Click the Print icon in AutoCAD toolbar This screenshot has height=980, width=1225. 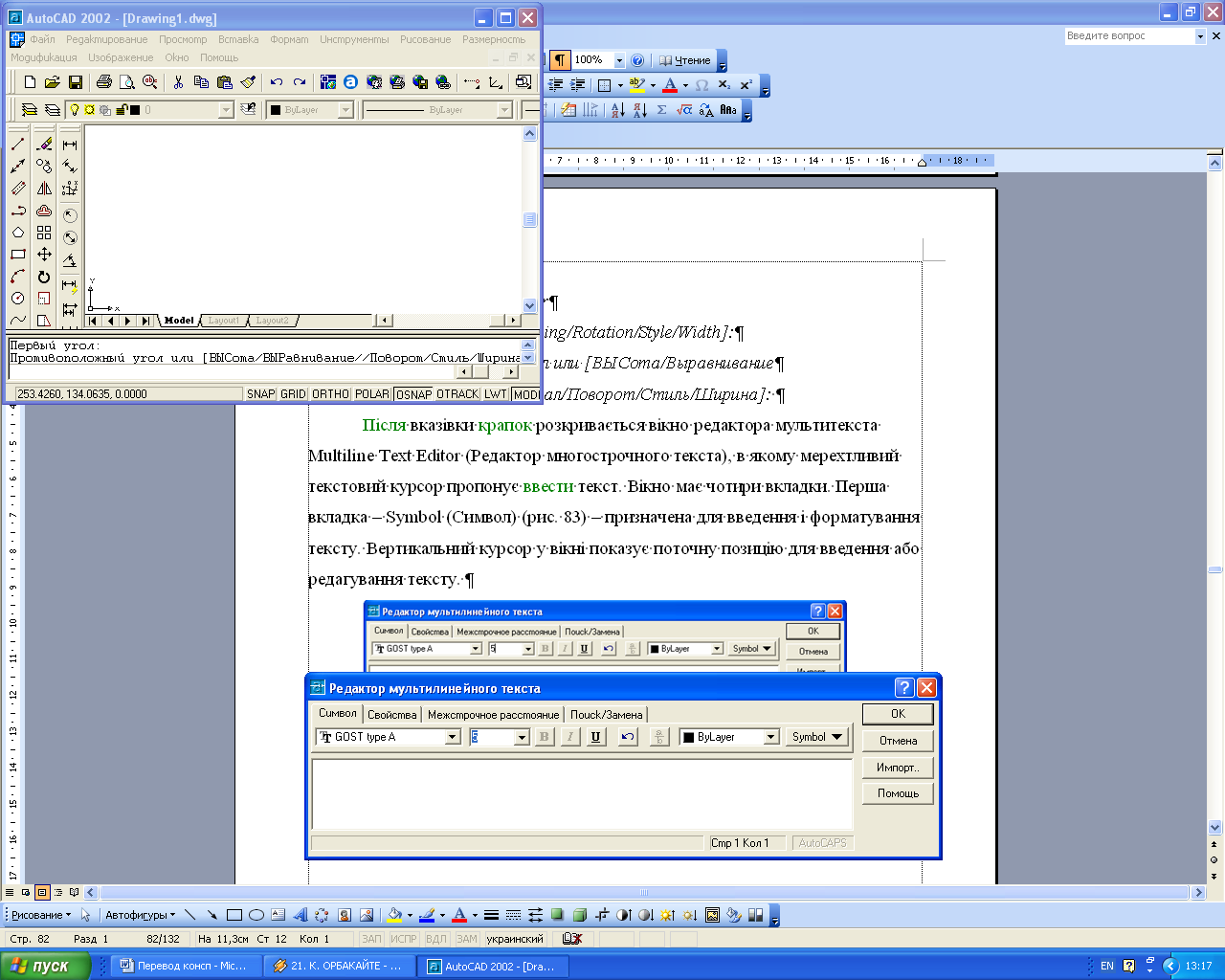pyautogui.click(x=104, y=82)
